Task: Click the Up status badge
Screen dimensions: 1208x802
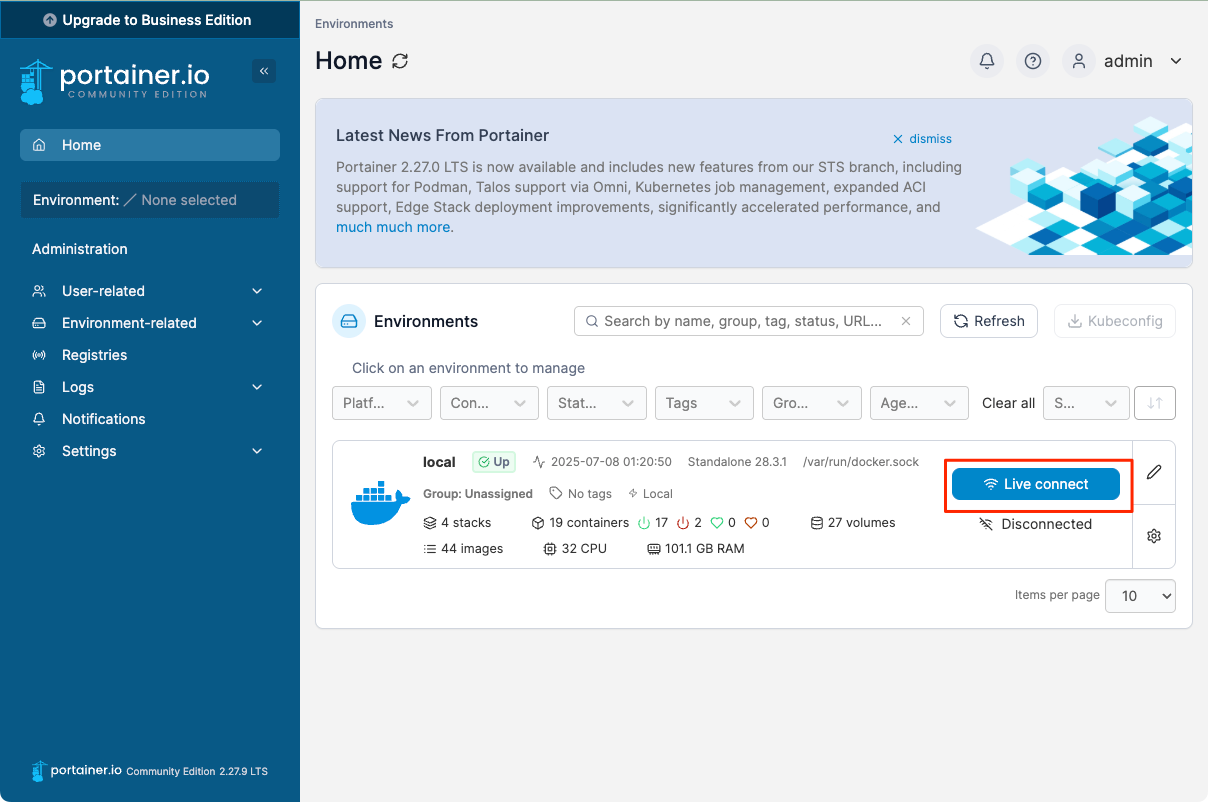Action: 494,462
